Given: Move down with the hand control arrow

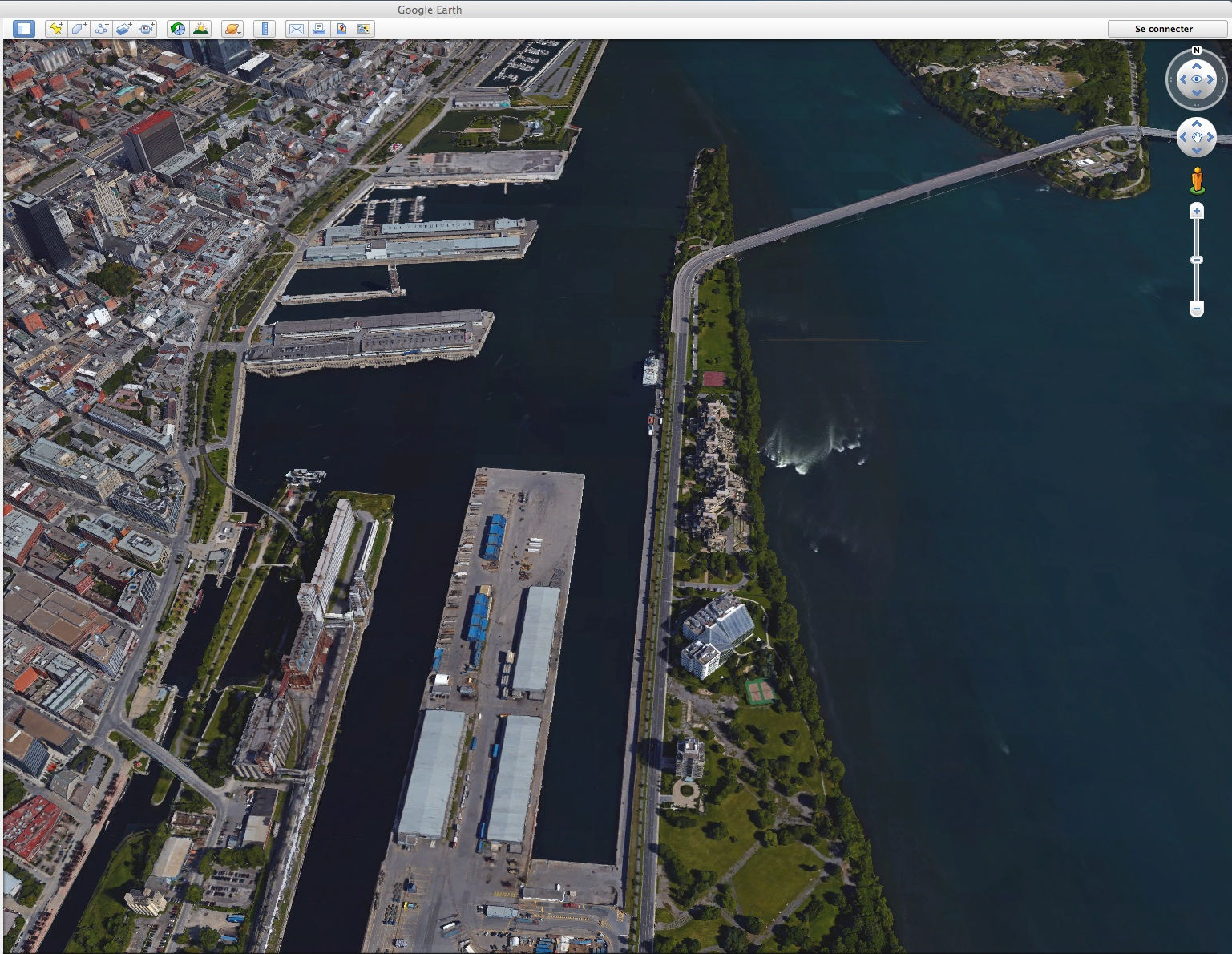Looking at the screenshot, I should click(1197, 151).
